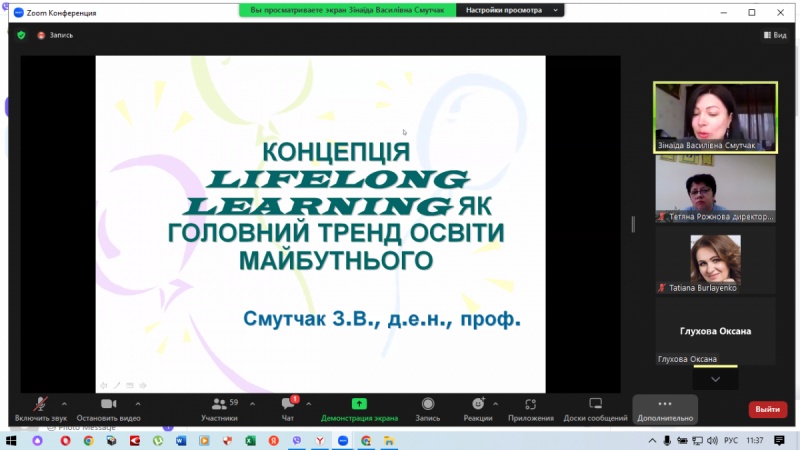Click the green screen-viewing notification banner
Screen dimensions: 800x450
[x=347, y=10]
